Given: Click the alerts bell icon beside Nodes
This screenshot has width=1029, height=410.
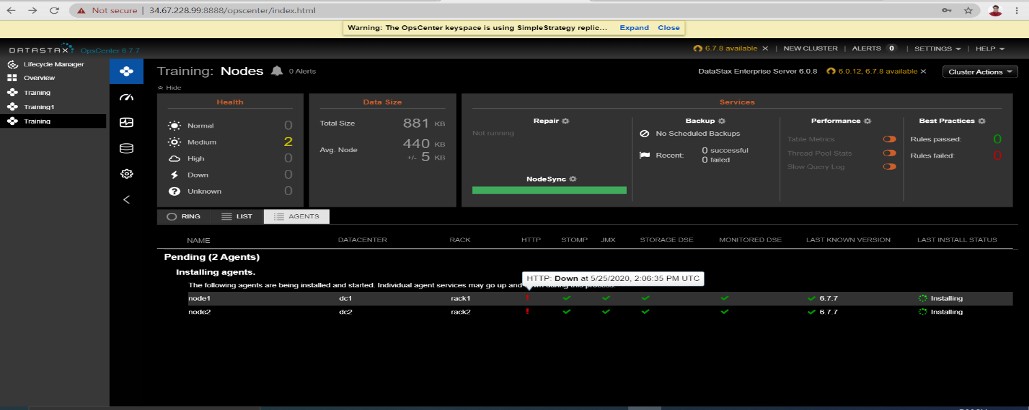Looking at the screenshot, I should (x=277, y=71).
